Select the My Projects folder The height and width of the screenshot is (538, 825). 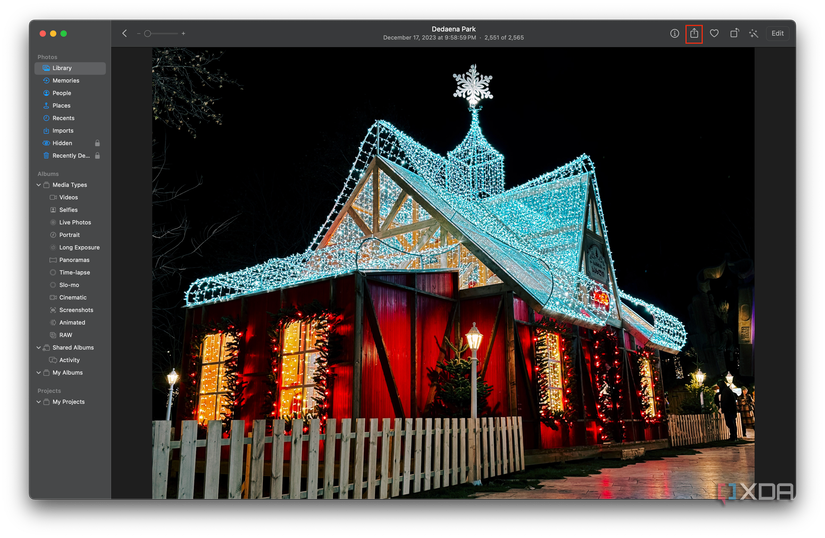pos(70,402)
